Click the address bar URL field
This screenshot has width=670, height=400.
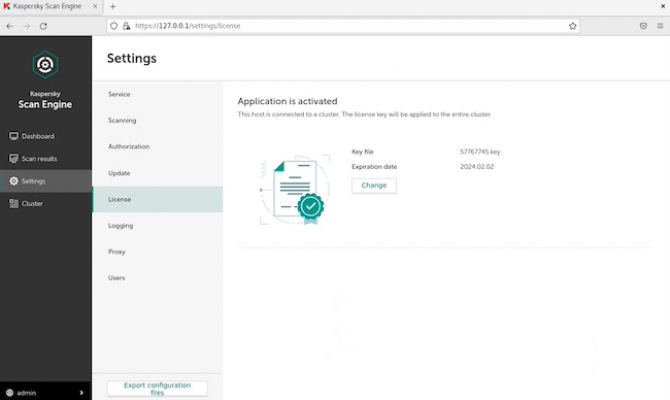(343, 26)
